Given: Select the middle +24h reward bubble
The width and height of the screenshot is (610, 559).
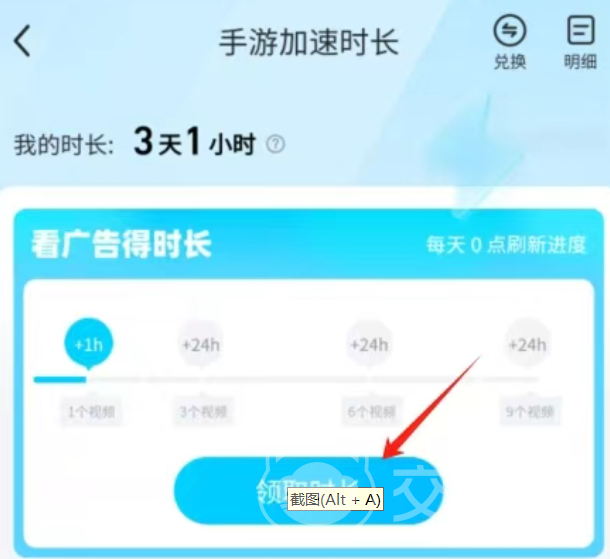Looking at the screenshot, I should pyautogui.click(x=369, y=345).
